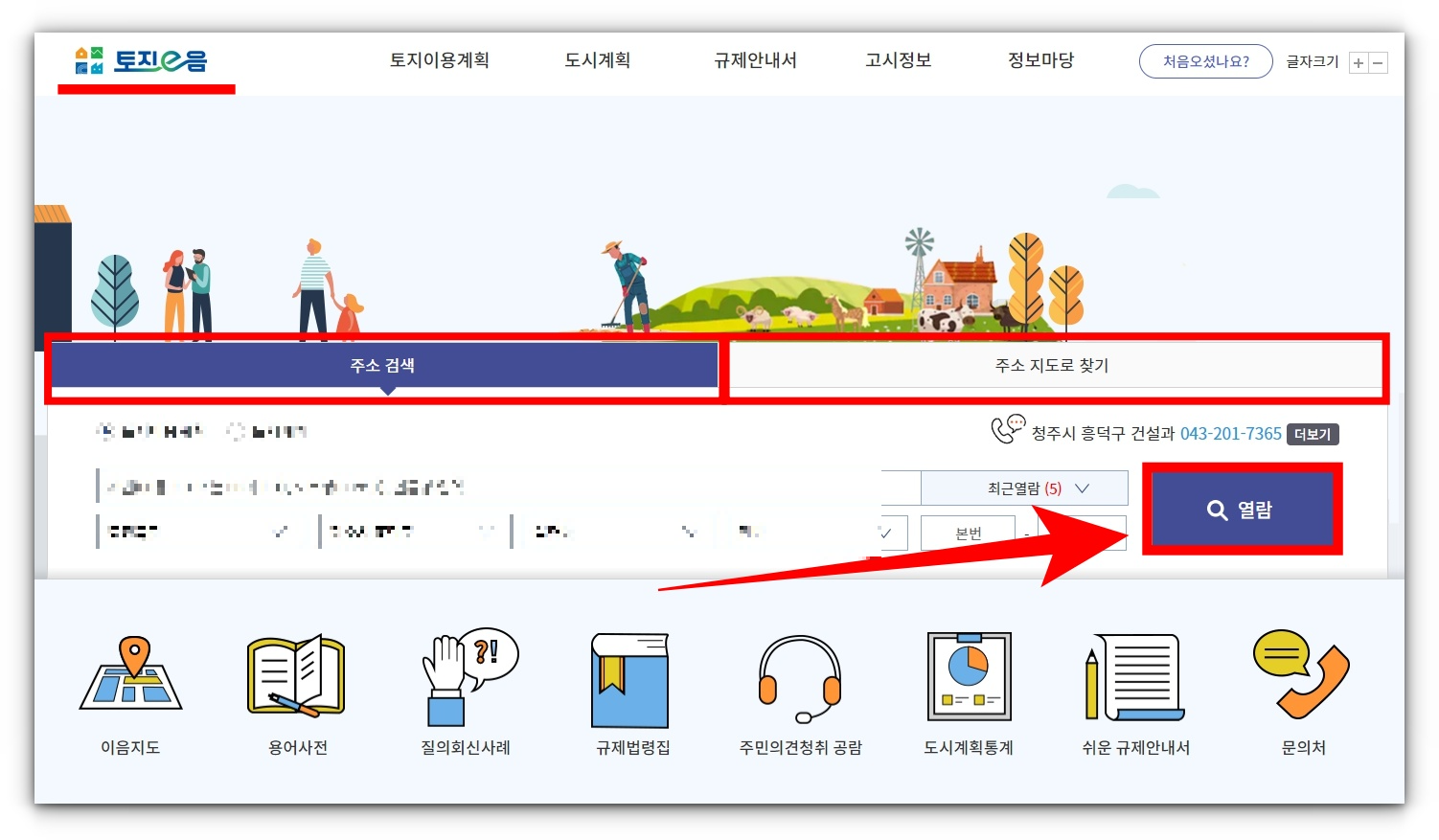Call link 043-201-7365 for 청주시 흥덕구
The height and width of the screenshot is (840, 1439).
point(1230,433)
